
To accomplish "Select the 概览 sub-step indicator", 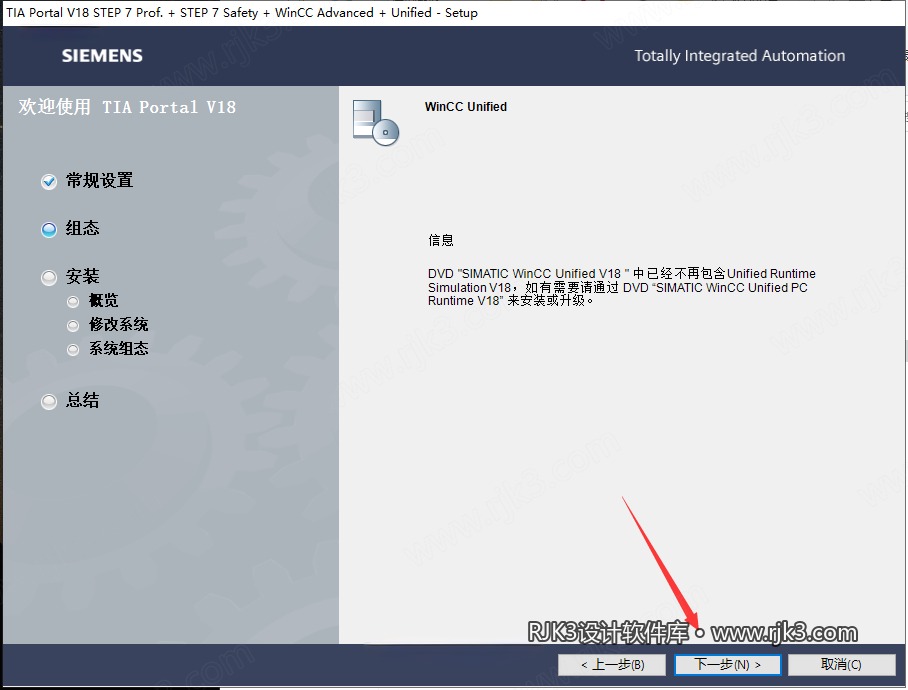I will (x=73, y=302).
